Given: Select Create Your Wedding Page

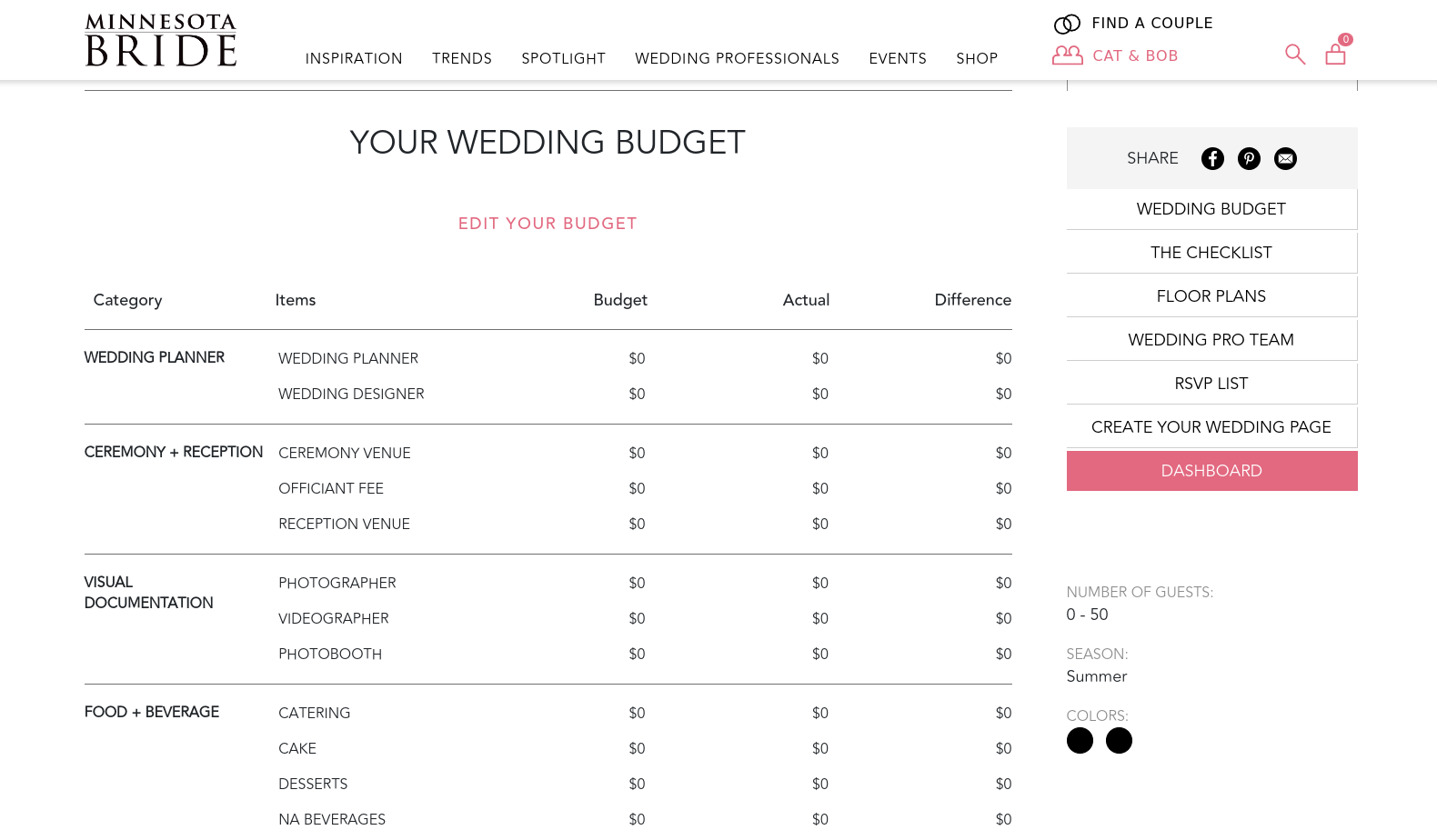Looking at the screenshot, I should click(1211, 427).
